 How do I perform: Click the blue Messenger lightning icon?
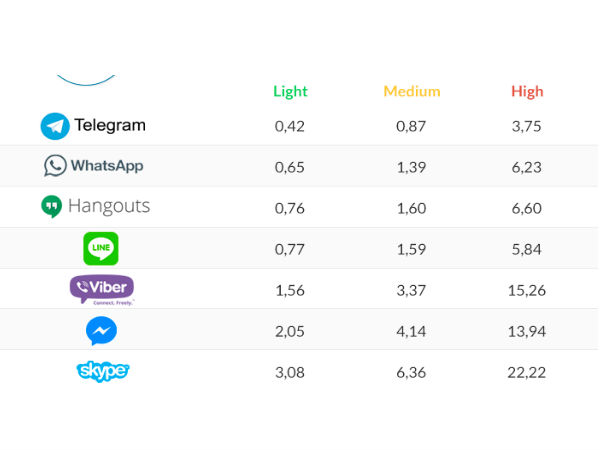[x=101, y=331]
